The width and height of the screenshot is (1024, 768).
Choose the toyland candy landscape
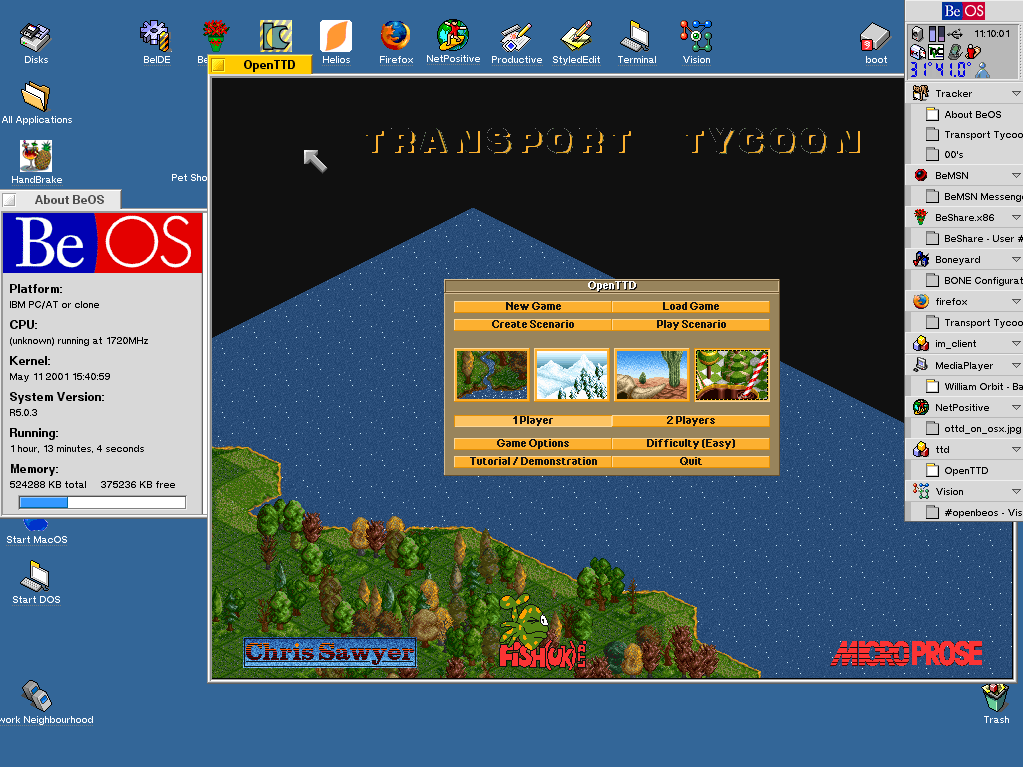tap(732, 374)
